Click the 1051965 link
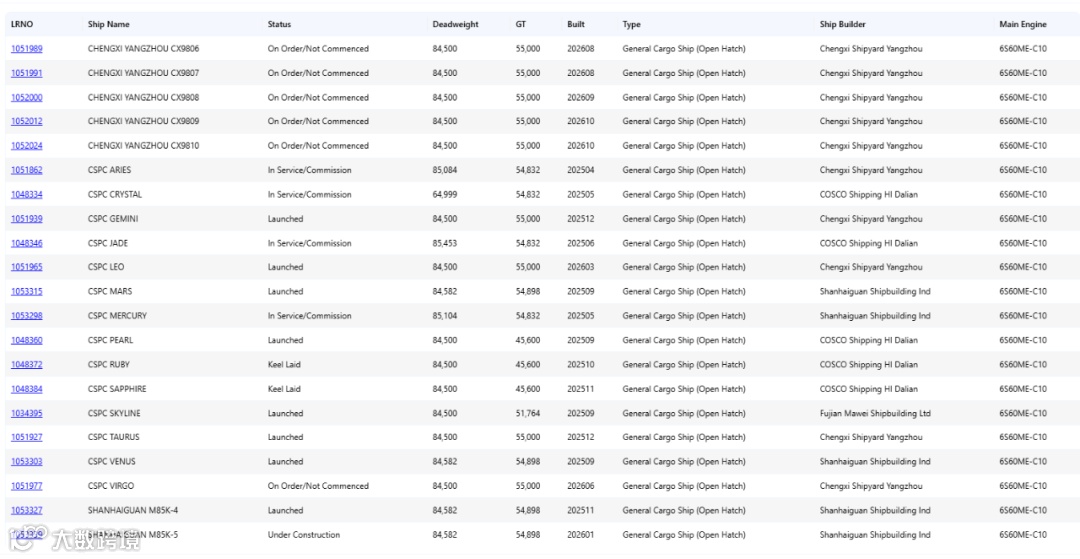The height and width of the screenshot is (559, 1080). (26, 267)
